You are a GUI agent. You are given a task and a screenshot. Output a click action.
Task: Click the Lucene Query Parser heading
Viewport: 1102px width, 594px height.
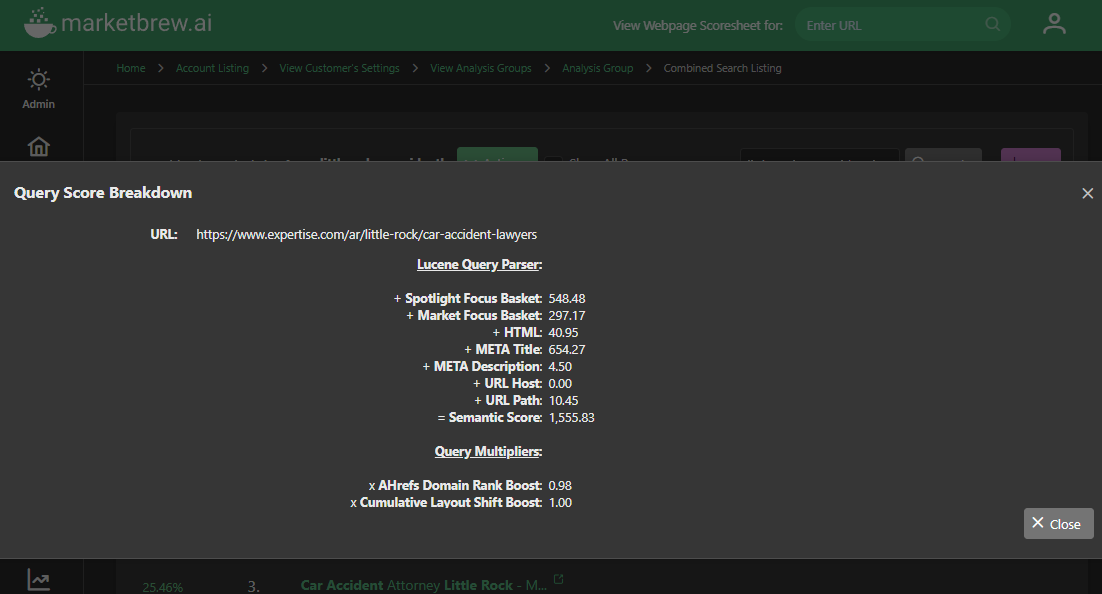(479, 265)
